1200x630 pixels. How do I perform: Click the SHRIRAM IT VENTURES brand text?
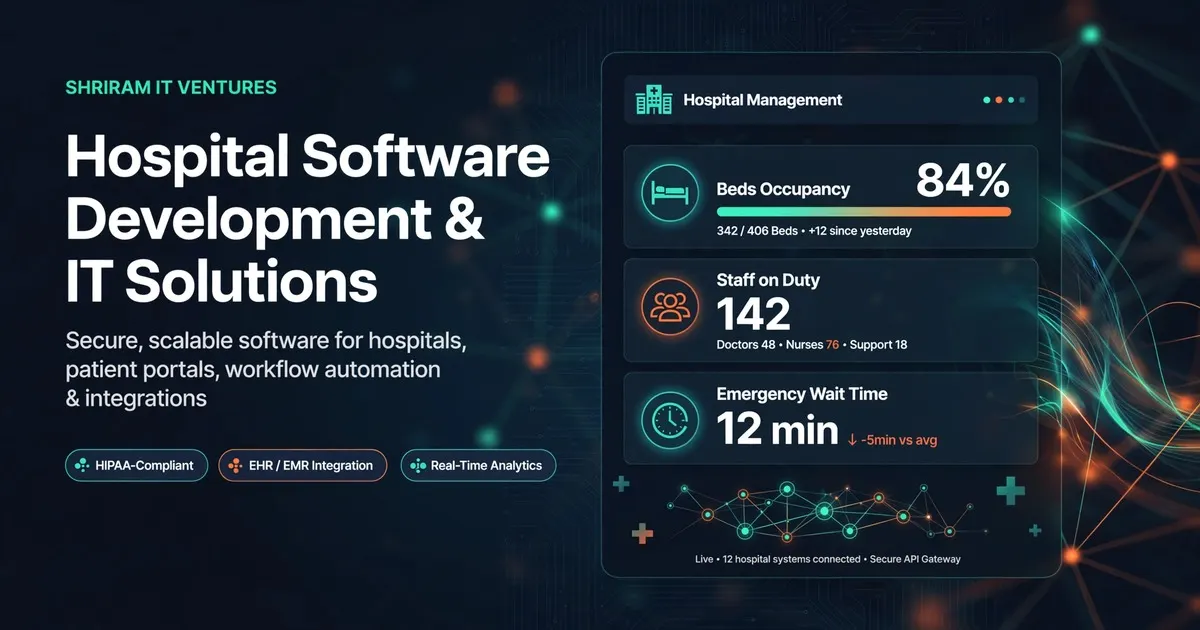171,88
